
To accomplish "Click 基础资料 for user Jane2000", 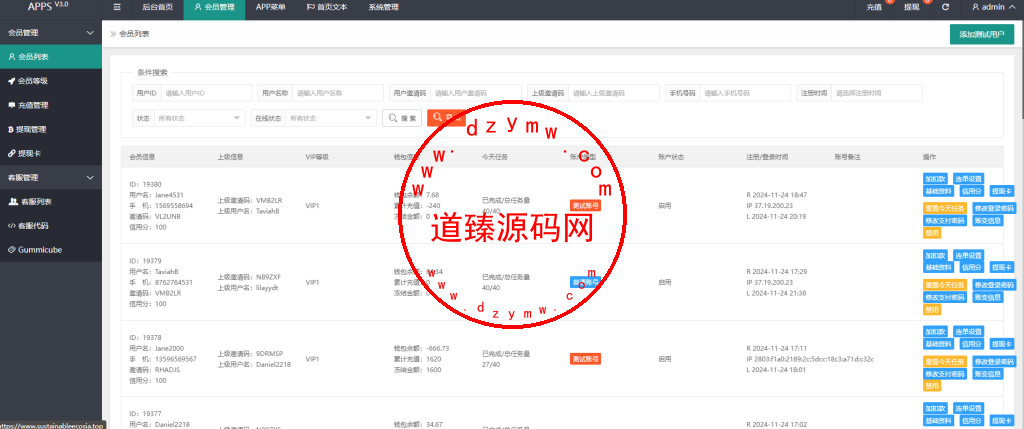I will (x=938, y=344).
